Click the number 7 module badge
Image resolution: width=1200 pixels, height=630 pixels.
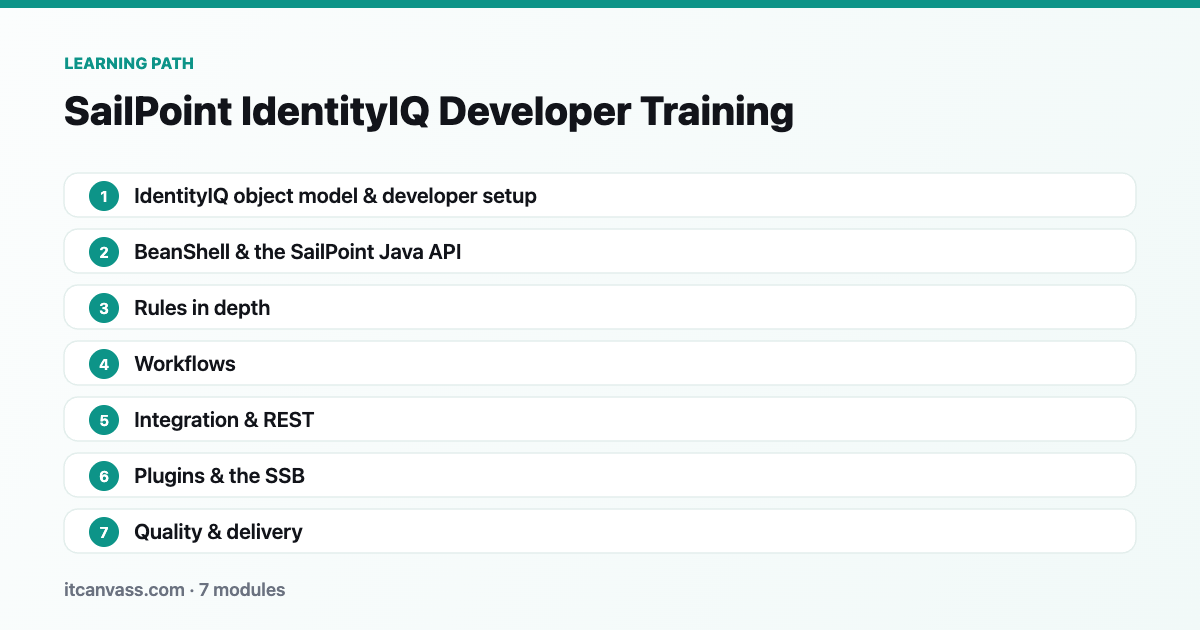(104, 532)
